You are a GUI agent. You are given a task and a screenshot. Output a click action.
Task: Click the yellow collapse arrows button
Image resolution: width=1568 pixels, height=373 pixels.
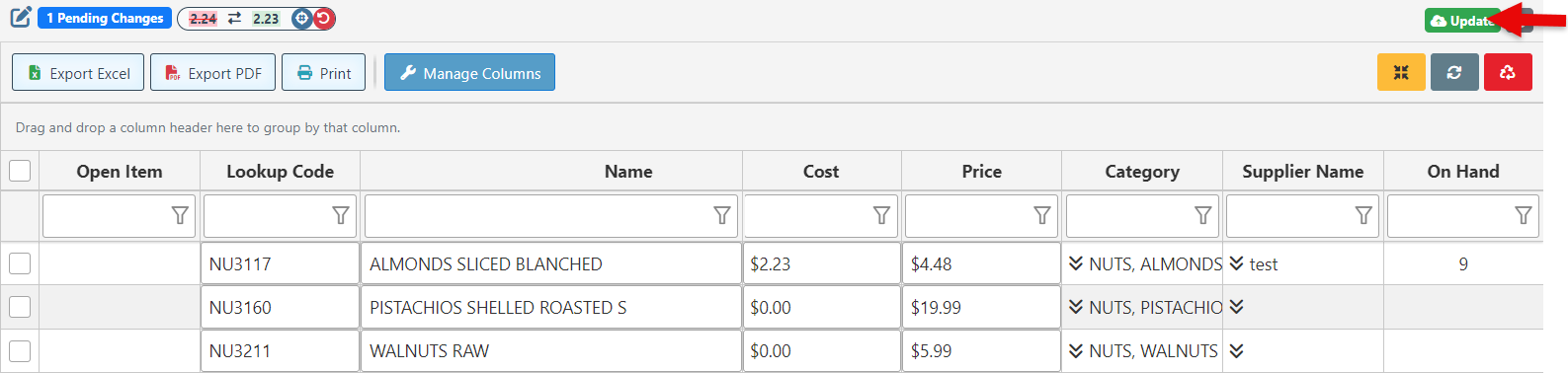point(1401,72)
